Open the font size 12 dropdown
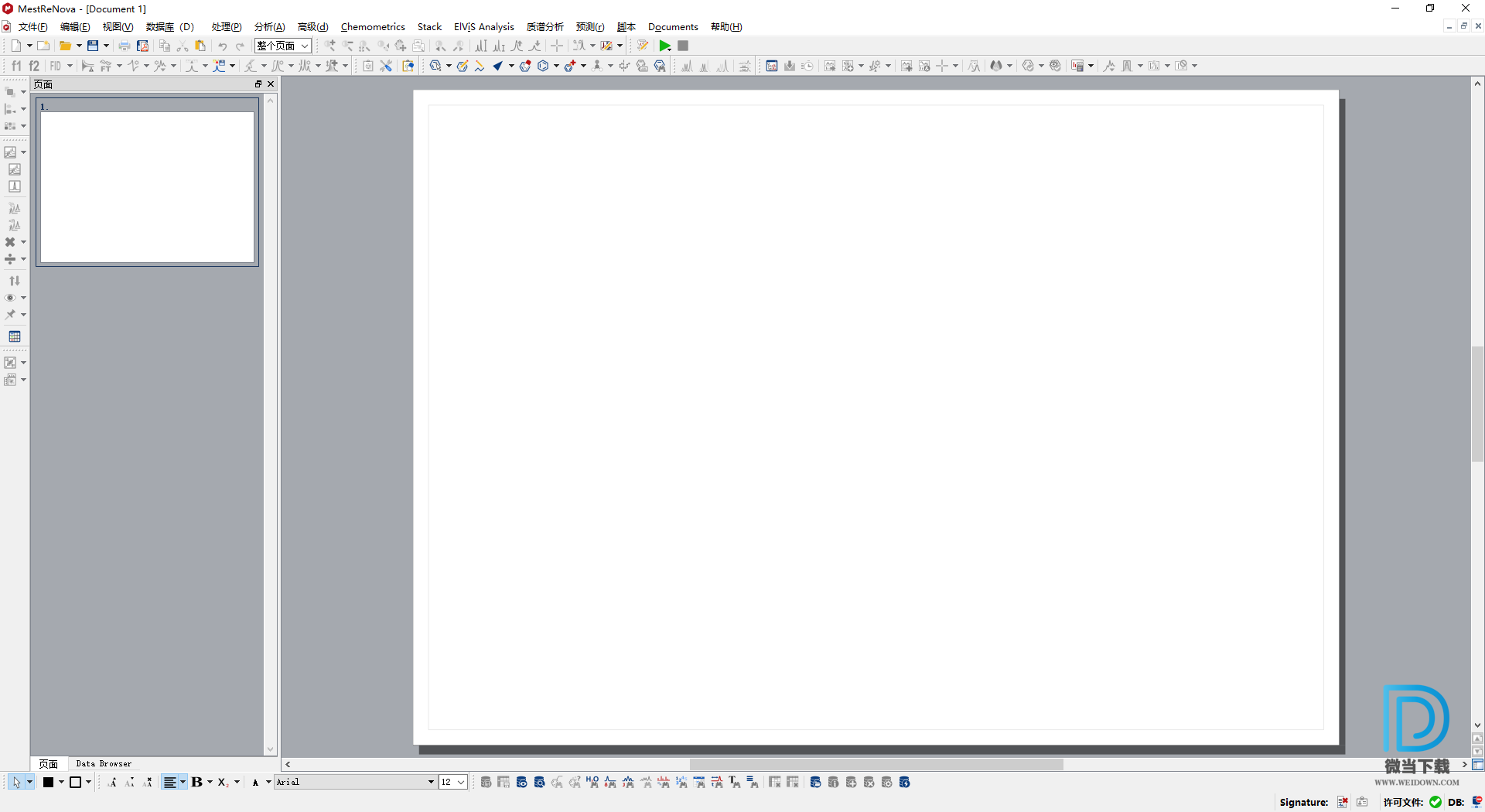Viewport: 1485px width, 812px height. pos(453,782)
